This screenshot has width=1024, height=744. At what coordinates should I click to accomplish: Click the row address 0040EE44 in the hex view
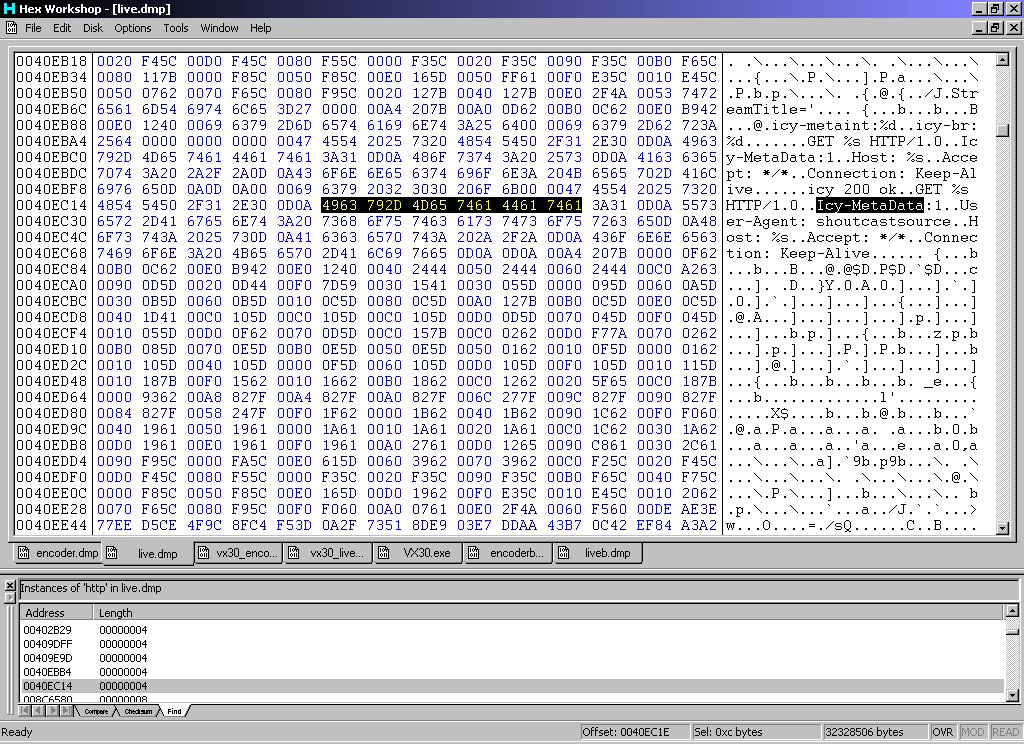pyautogui.click(x=52, y=525)
